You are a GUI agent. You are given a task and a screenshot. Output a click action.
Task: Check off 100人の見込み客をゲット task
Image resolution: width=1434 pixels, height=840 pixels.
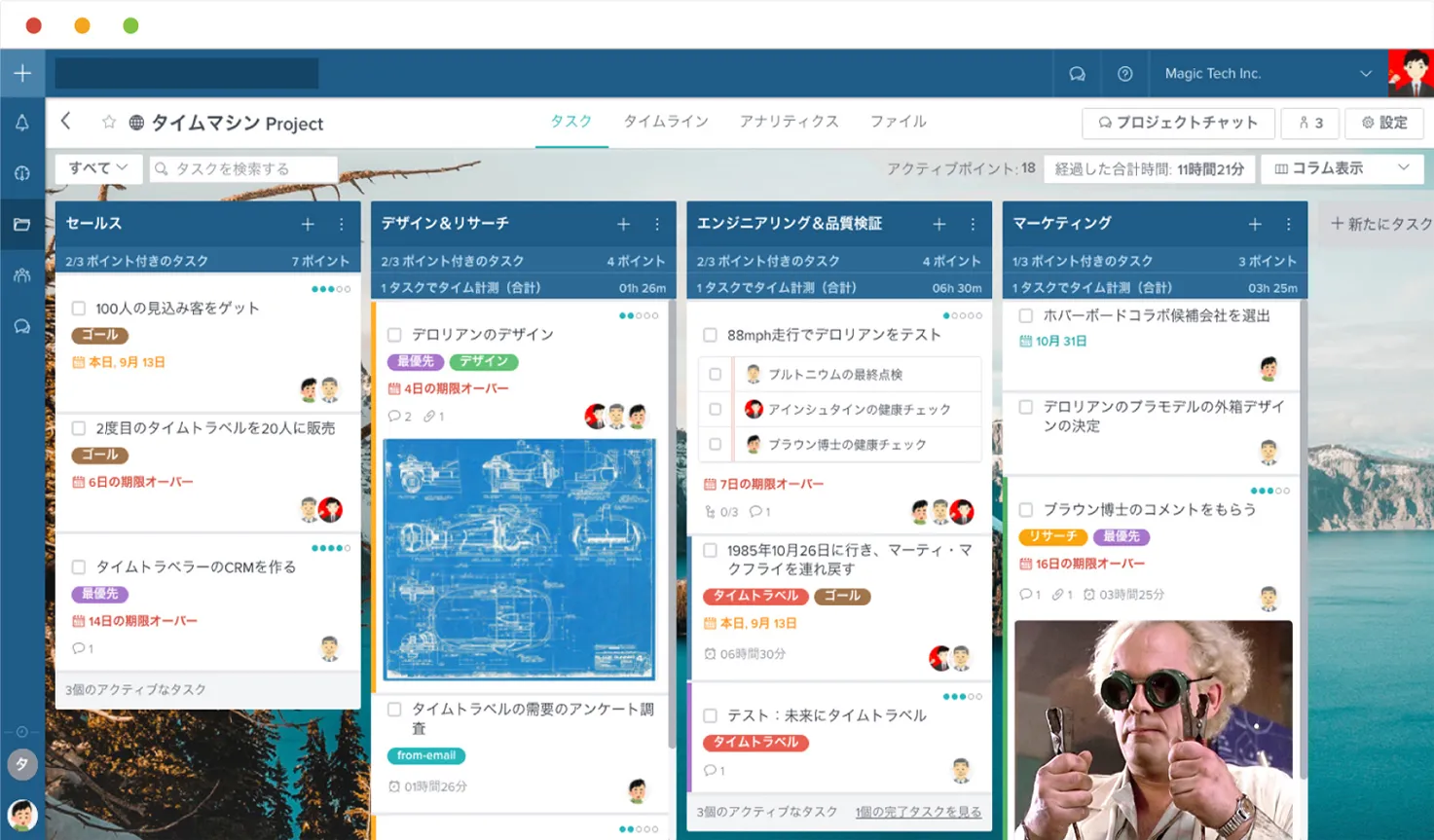click(79, 309)
